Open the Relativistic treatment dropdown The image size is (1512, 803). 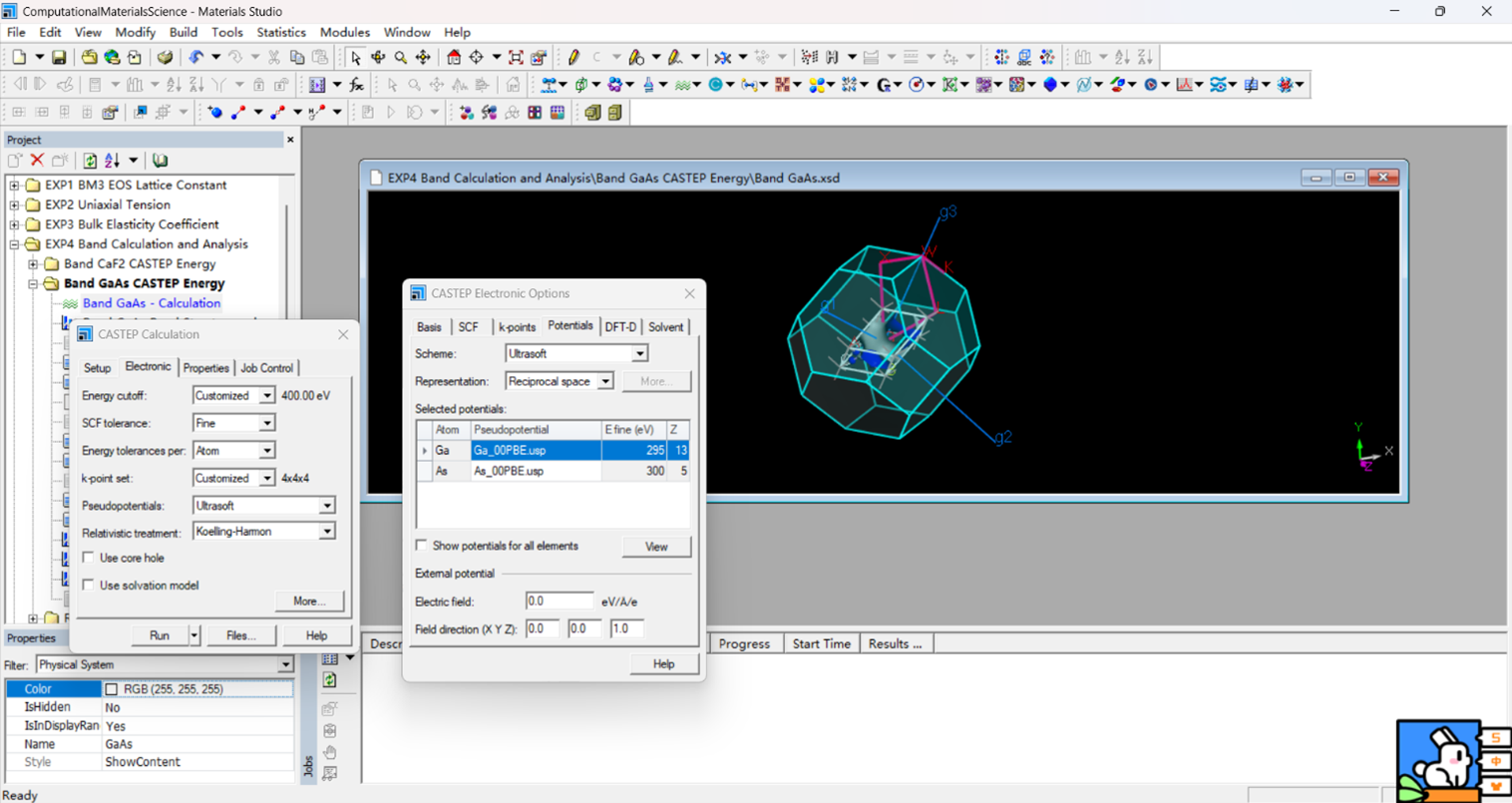(x=326, y=532)
